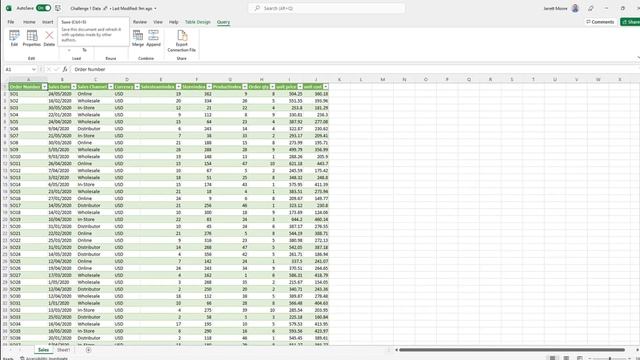
Task: Open the unit cost column filter dropdown
Action: (x=326, y=87)
